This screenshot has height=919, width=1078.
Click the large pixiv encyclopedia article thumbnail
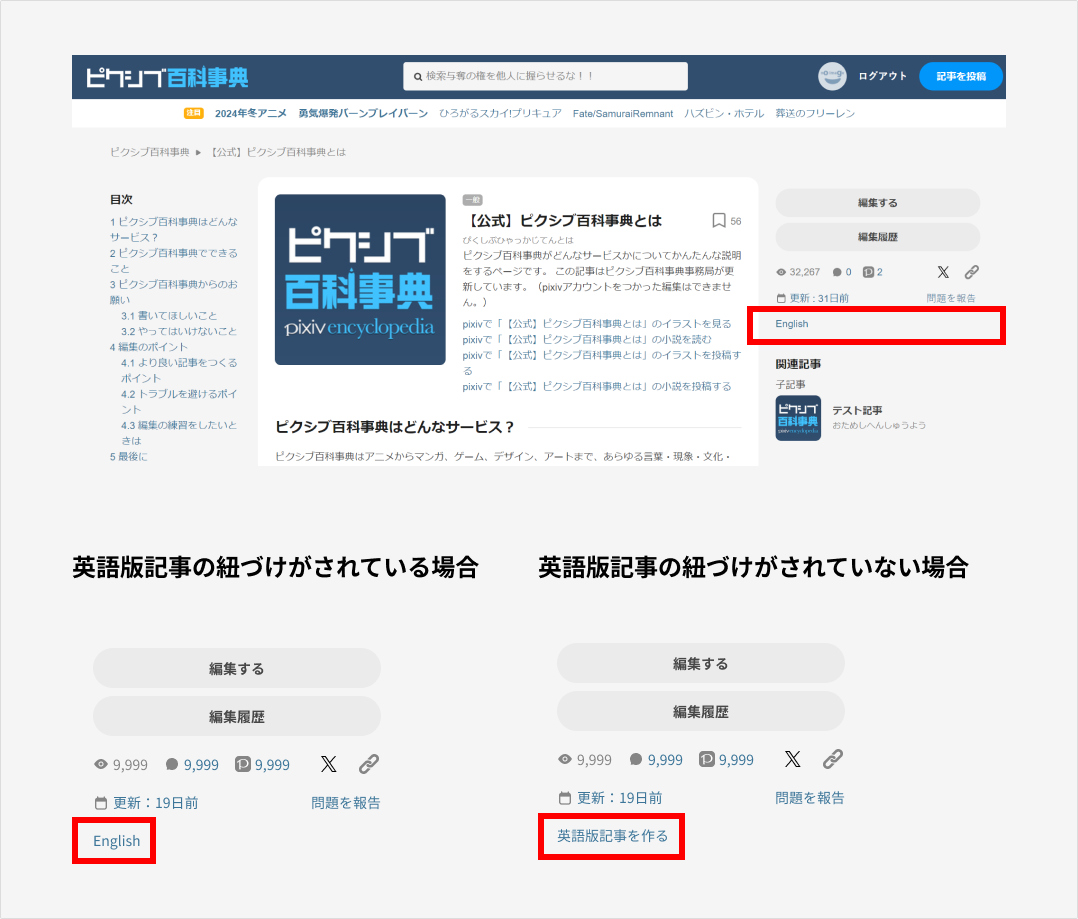click(360, 280)
